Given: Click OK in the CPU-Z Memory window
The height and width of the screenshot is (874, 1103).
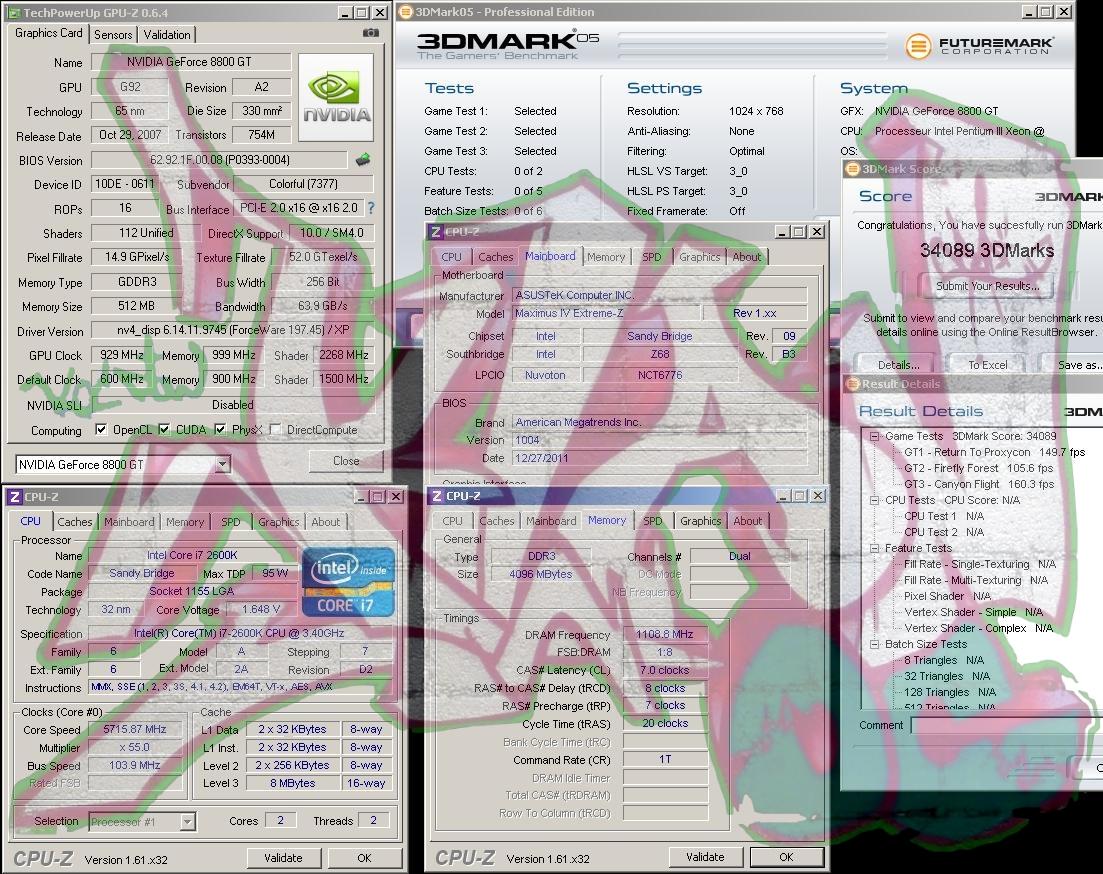Looking at the screenshot, I should (x=786, y=856).
